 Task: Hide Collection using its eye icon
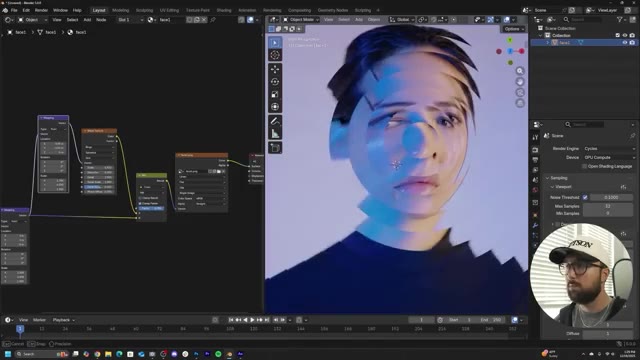[624, 36]
